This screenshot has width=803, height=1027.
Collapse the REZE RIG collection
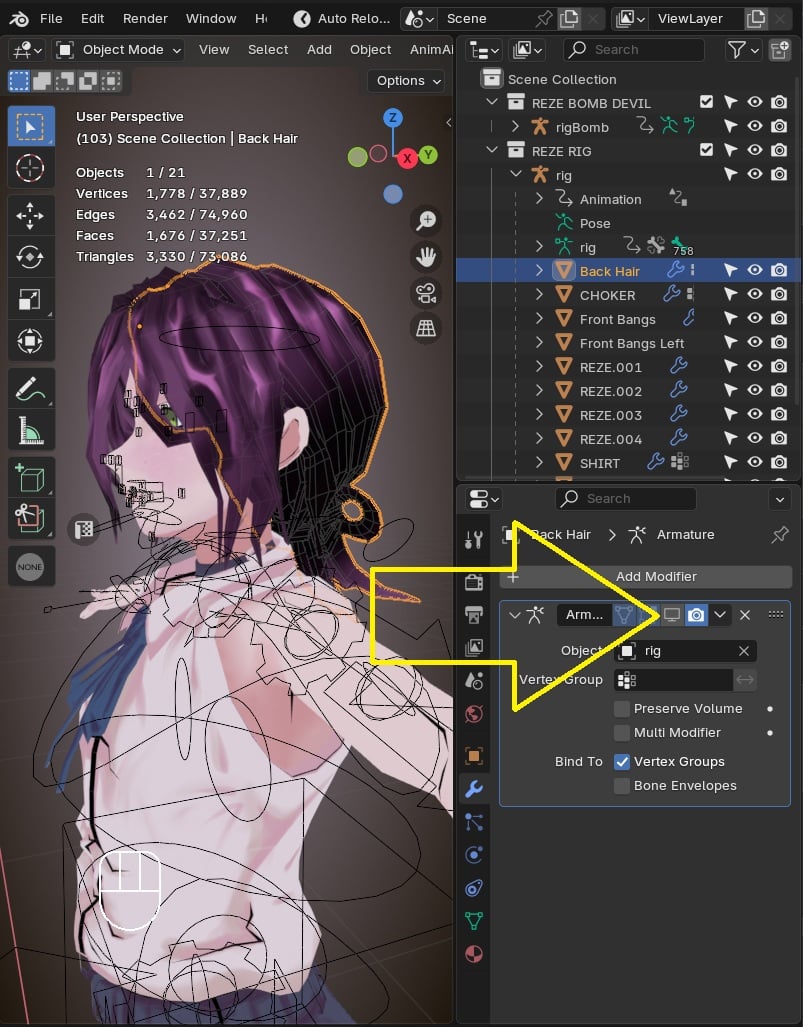(x=492, y=150)
